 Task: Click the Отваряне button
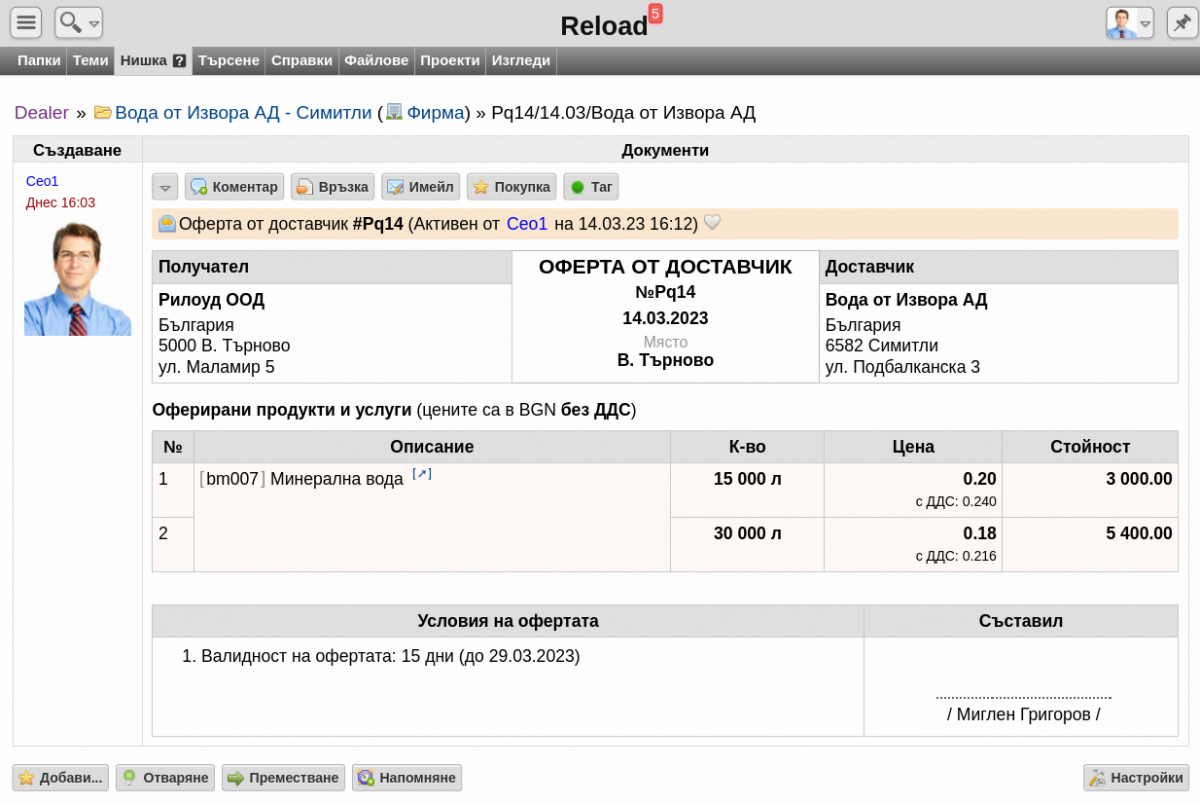(165, 778)
